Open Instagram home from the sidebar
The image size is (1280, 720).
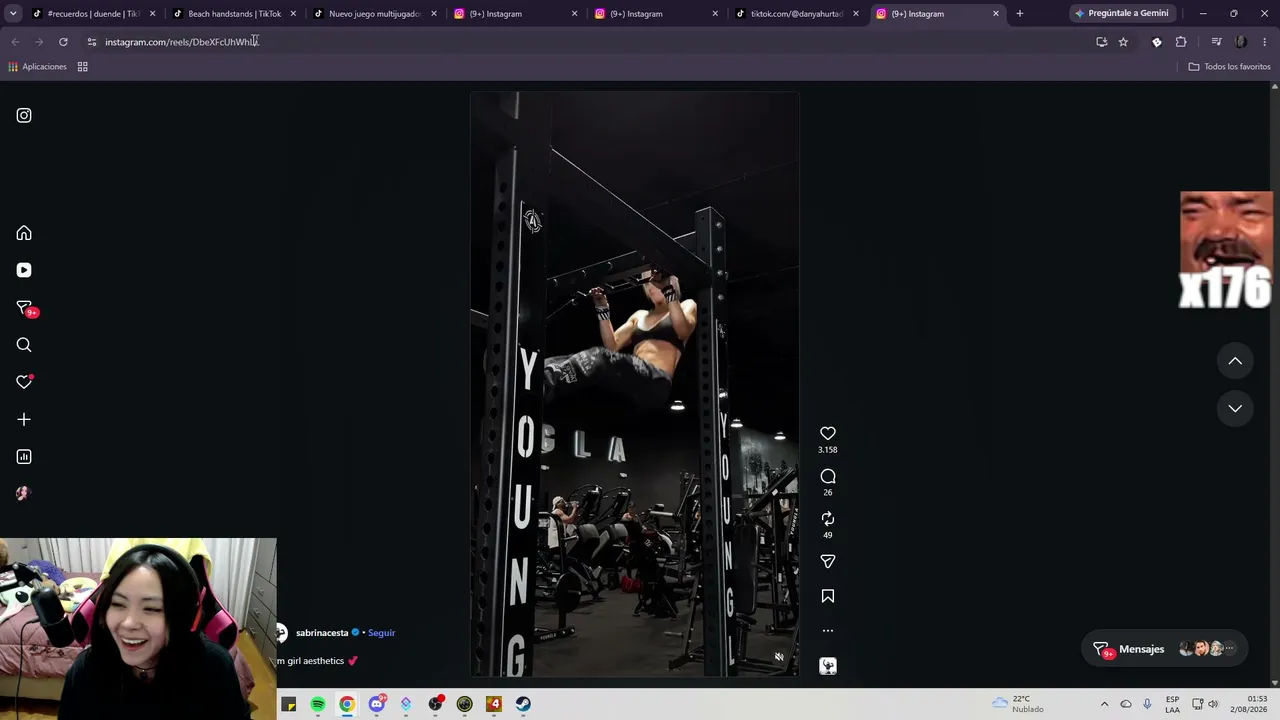click(x=24, y=233)
